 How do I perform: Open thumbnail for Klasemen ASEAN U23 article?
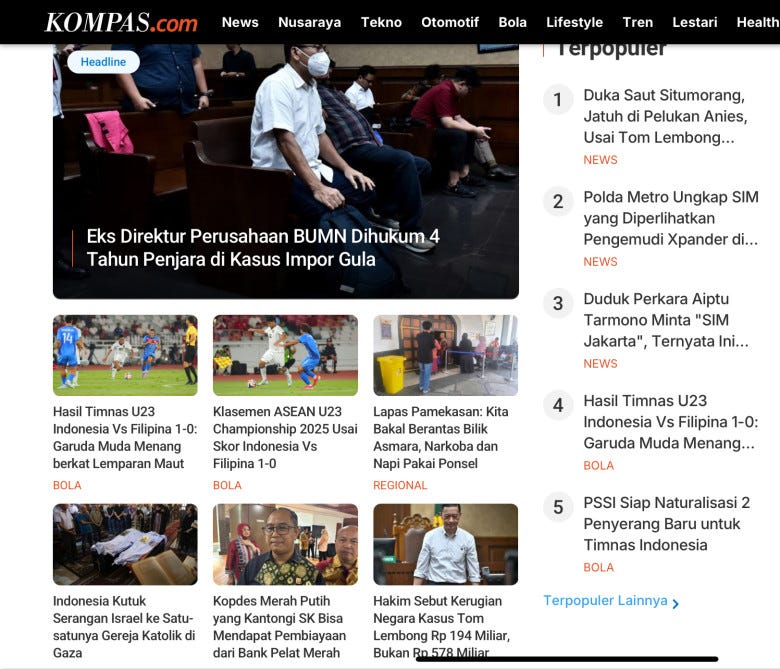pyautogui.click(x=285, y=355)
